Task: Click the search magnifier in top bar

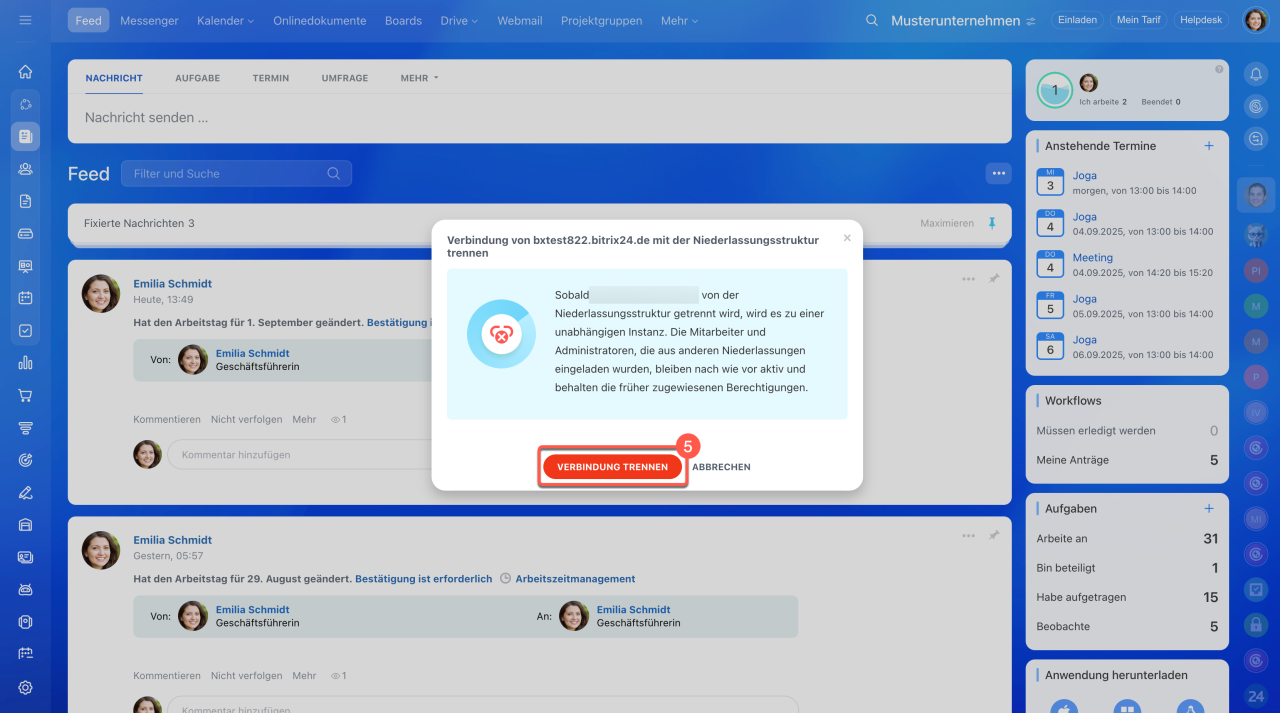Action: coord(872,20)
